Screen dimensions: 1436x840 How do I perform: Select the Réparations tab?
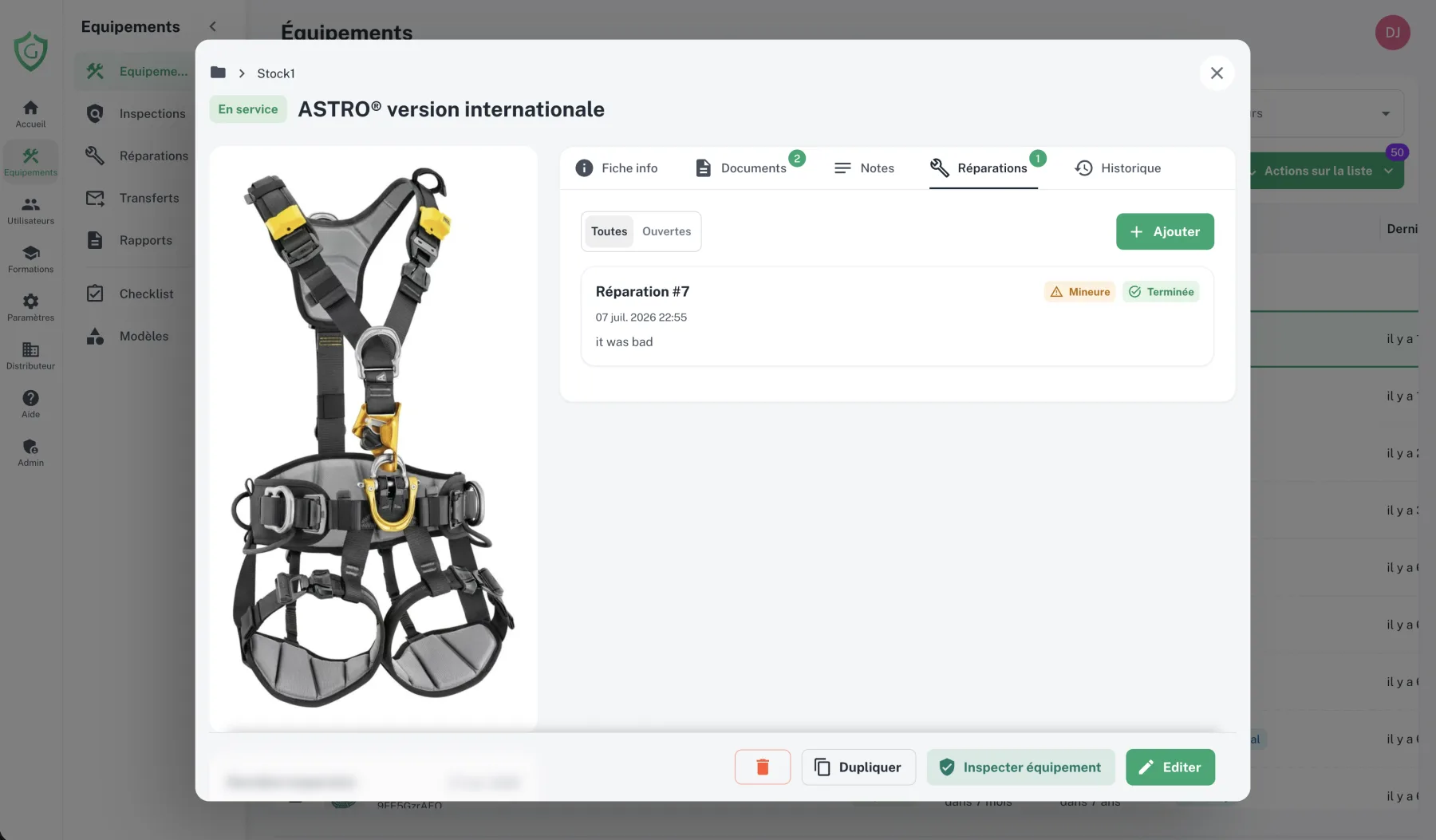984,168
